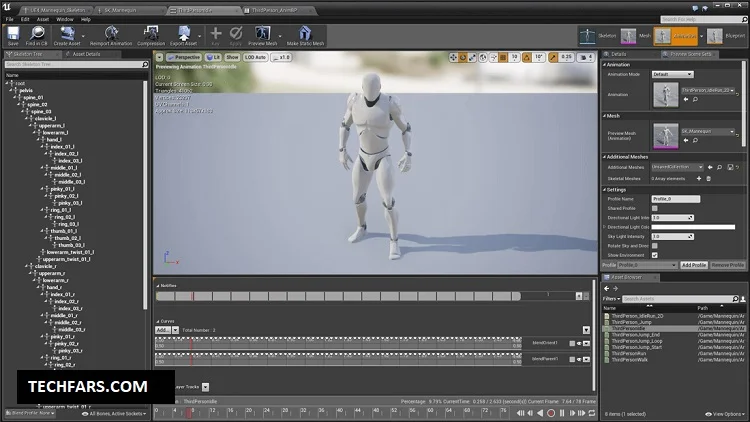Toggle scale snapping in the viewport
The image size is (750, 422).
[x=553, y=57]
